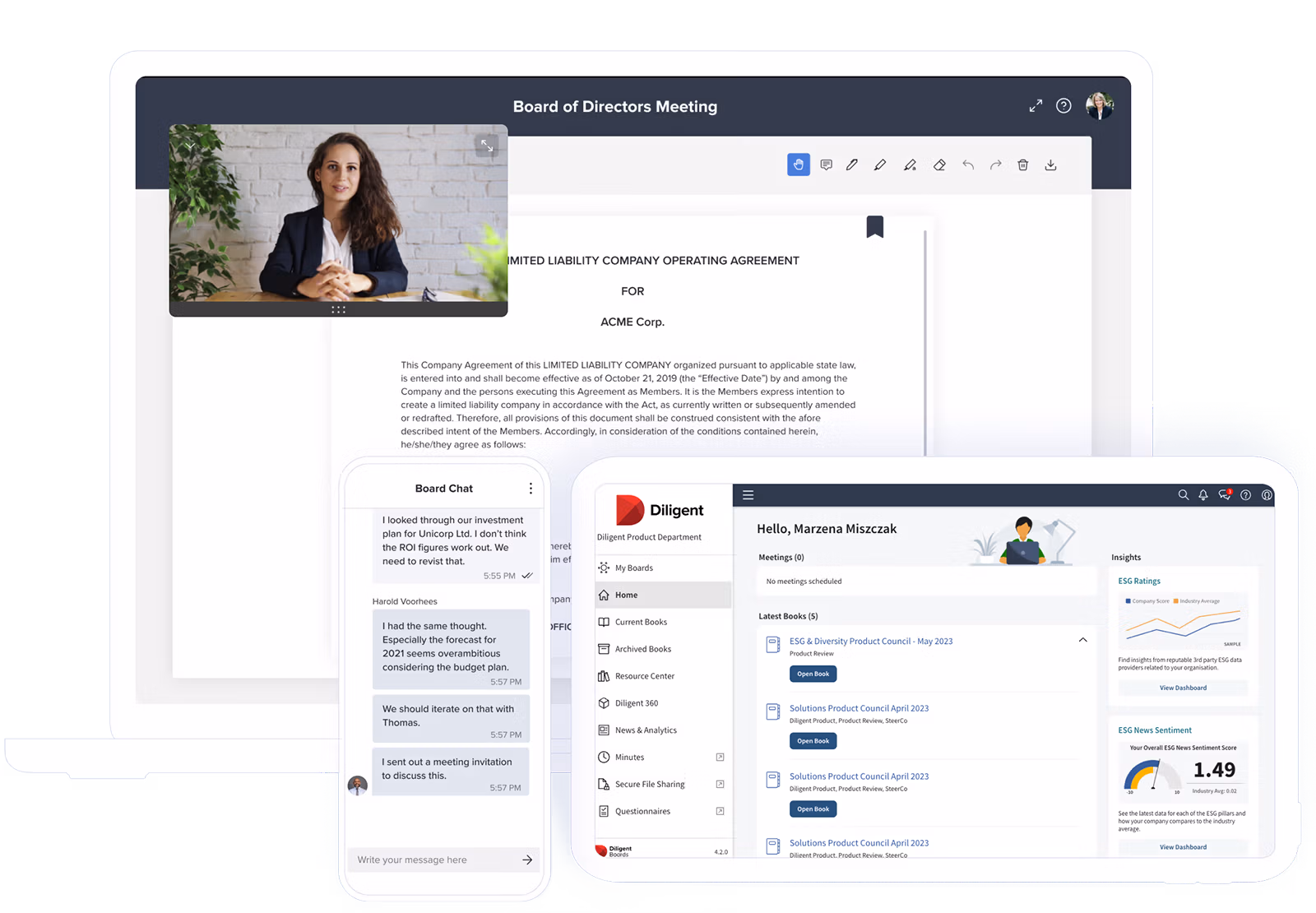Select Home in the sidebar
Image resolution: width=1316 pixels, height=913 pixels.
coord(663,595)
